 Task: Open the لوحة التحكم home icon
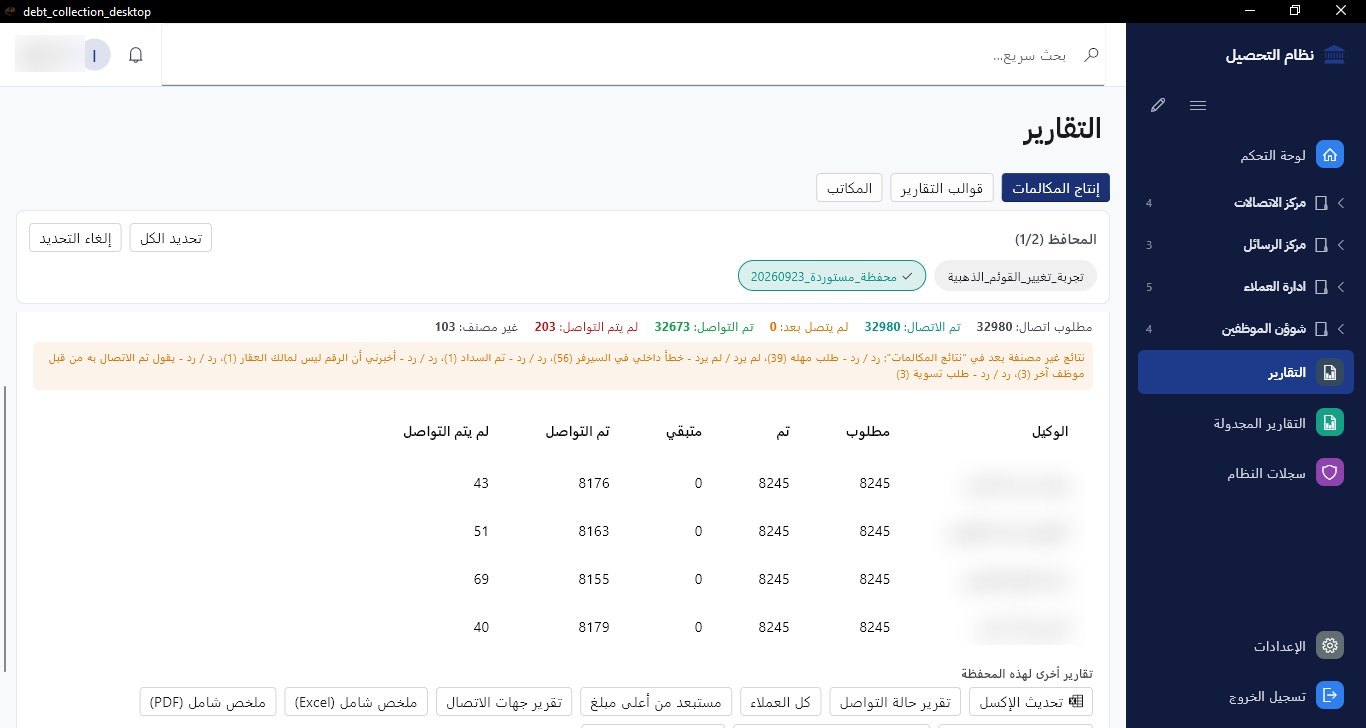(x=1329, y=155)
